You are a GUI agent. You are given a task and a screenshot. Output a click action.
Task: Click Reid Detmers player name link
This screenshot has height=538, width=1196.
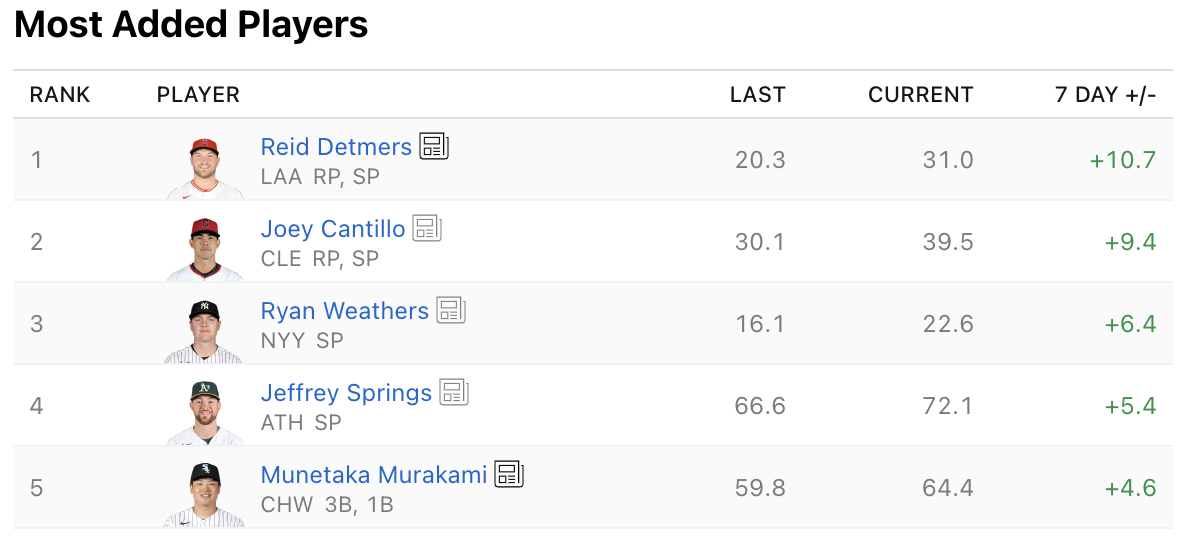[x=336, y=147]
